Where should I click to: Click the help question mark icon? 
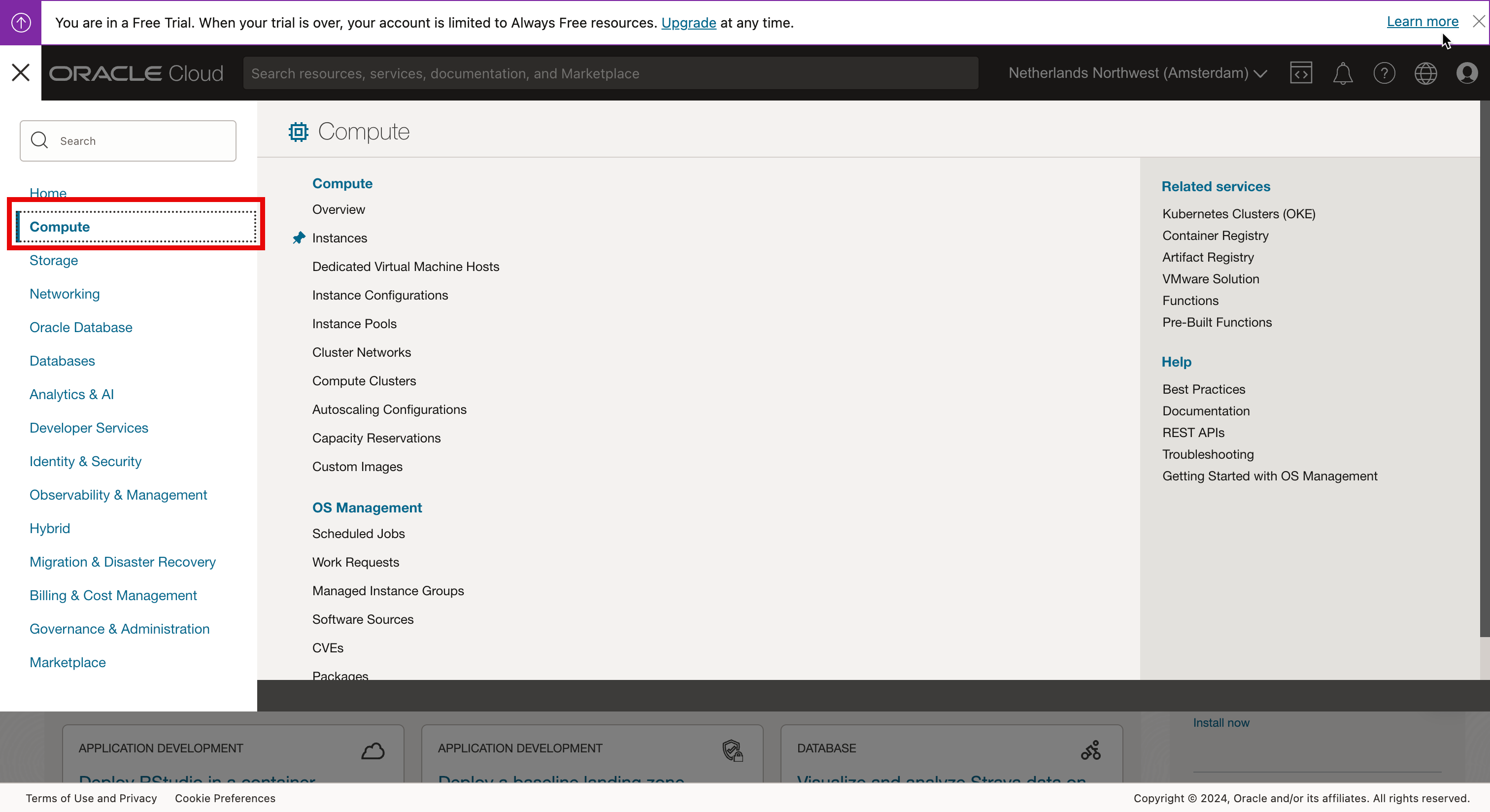point(1384,73)
